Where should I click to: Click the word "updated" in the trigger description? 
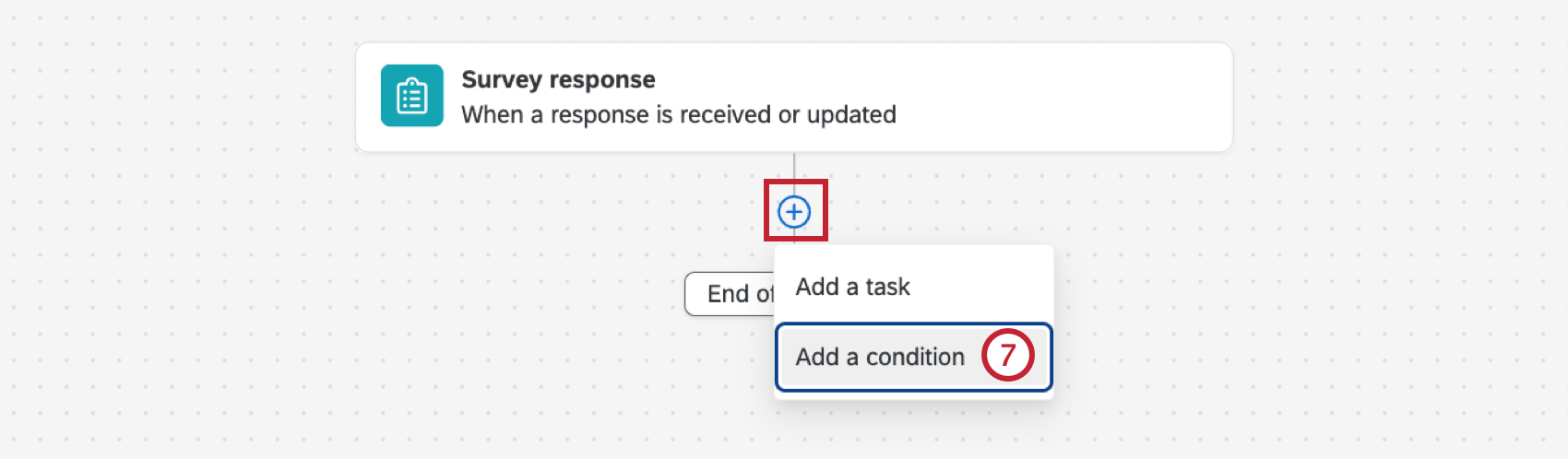[x=851, y=114]
